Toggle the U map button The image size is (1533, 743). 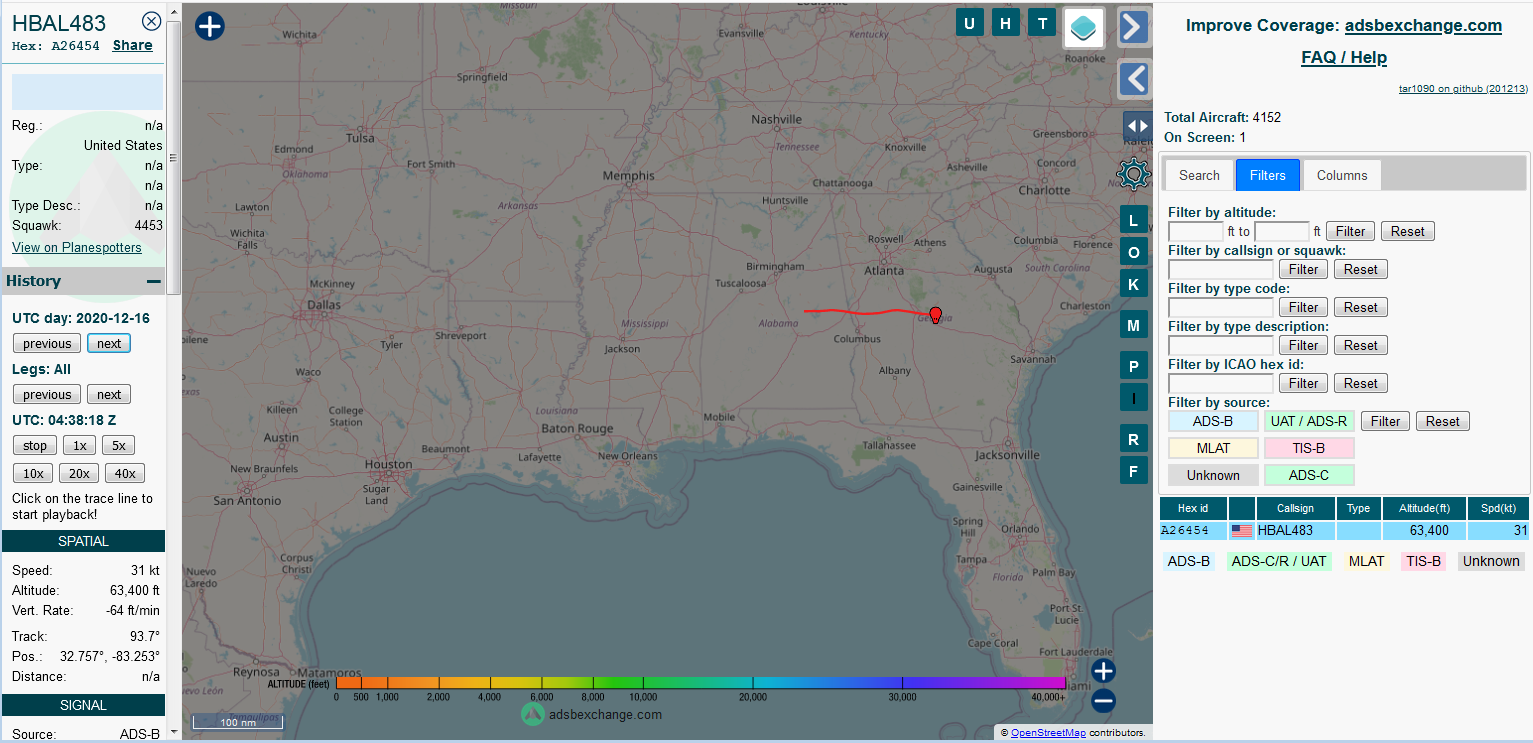(969, 24)
